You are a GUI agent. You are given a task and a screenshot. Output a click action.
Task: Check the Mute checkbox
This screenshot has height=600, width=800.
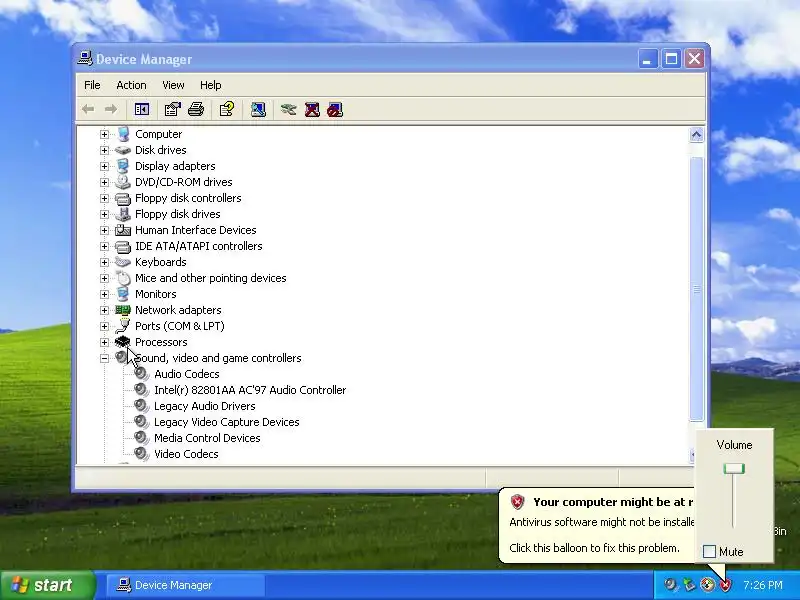click(709, 552)
